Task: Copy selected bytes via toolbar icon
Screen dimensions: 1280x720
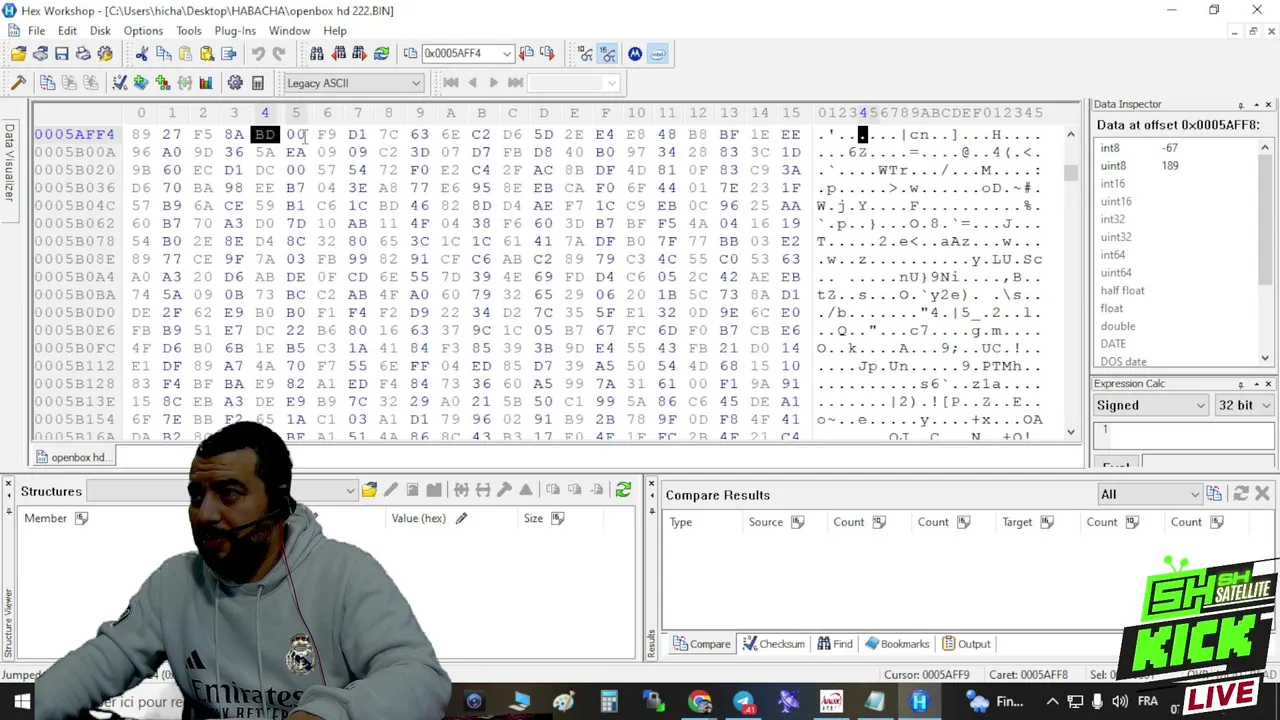Action: tap(163, 54)
